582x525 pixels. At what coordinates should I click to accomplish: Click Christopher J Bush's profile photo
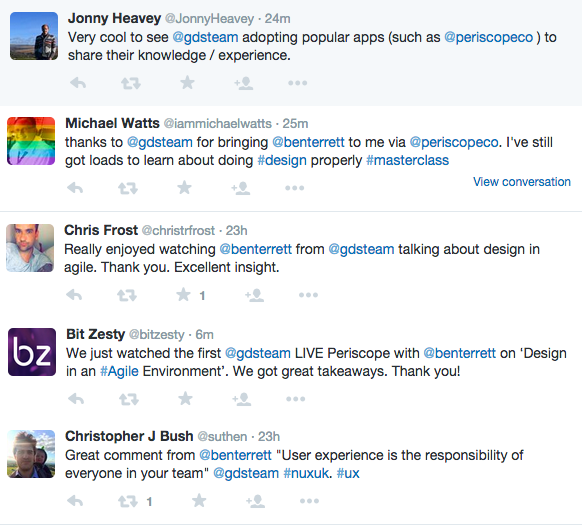31,454
